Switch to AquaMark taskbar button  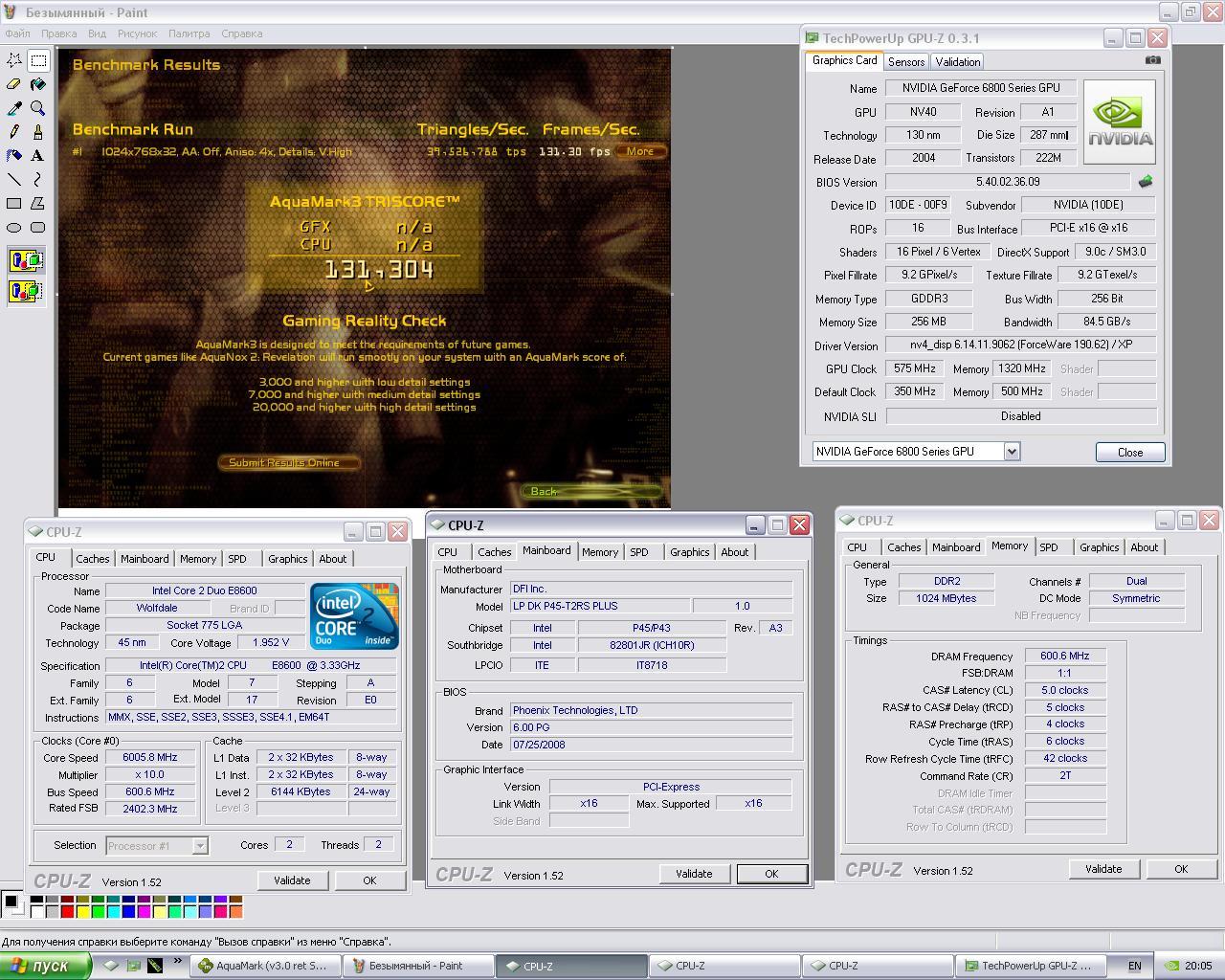coord(263,966)
